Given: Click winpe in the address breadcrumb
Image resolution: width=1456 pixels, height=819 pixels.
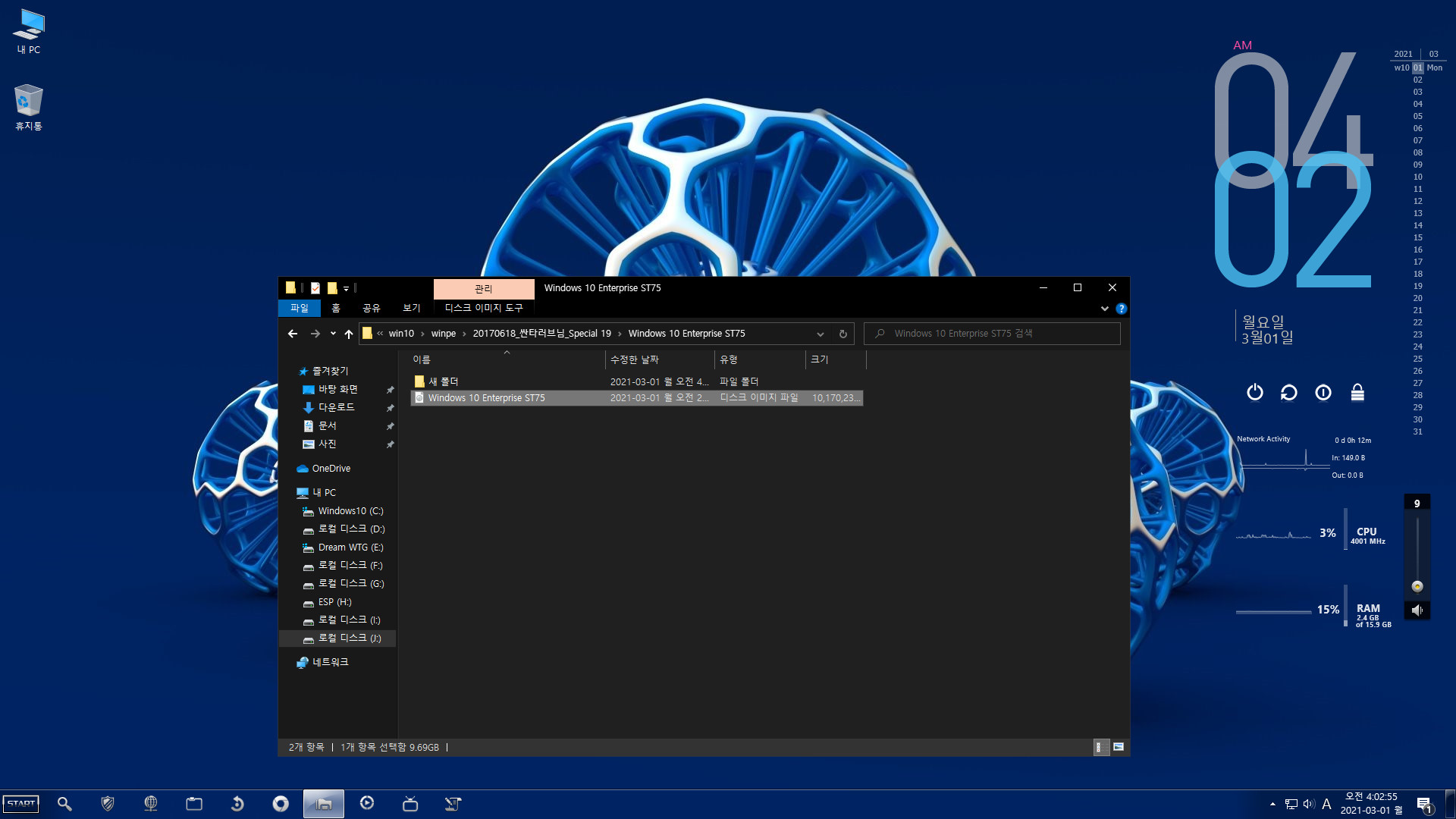Looking at the screenshot, I should click(x=444, y=334).
